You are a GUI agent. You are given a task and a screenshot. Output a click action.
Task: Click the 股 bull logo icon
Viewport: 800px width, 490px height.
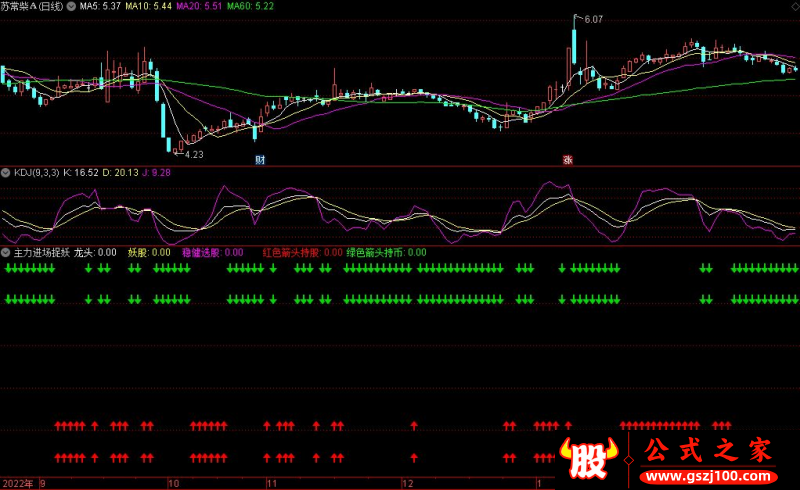(x=592, y=458)
